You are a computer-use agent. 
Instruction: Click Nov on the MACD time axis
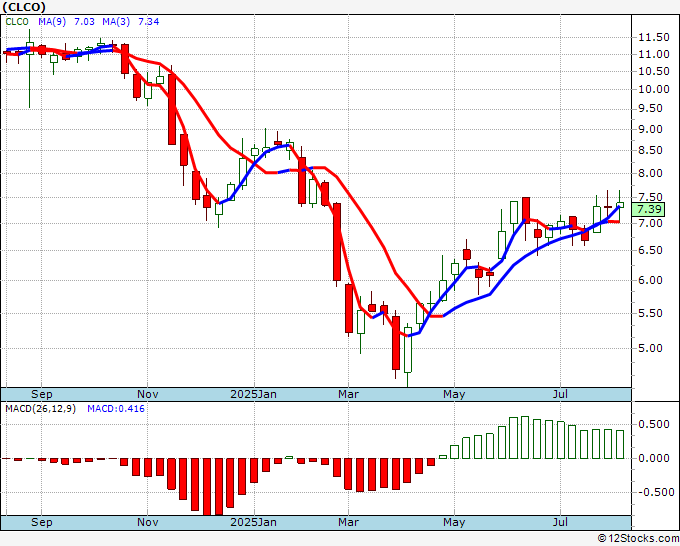[x=147, y=522]
